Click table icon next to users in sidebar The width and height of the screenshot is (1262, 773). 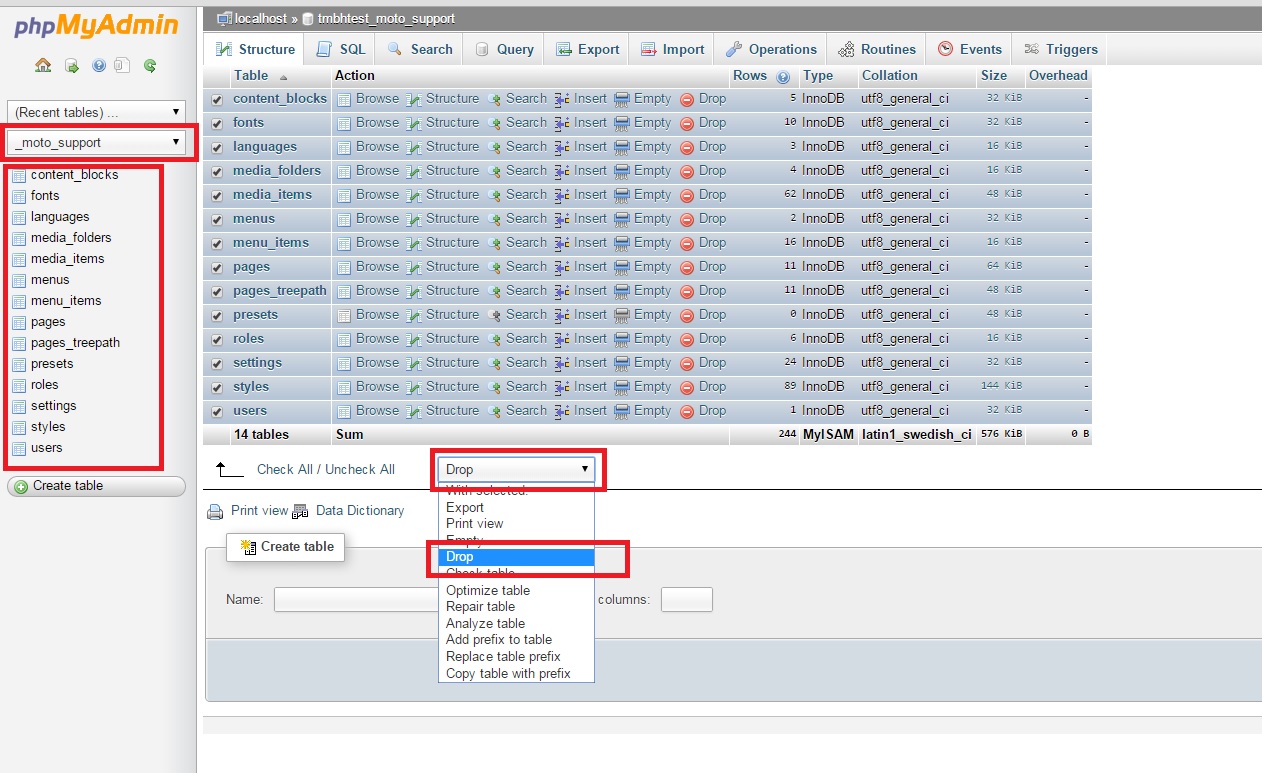(x=19, y=448)
